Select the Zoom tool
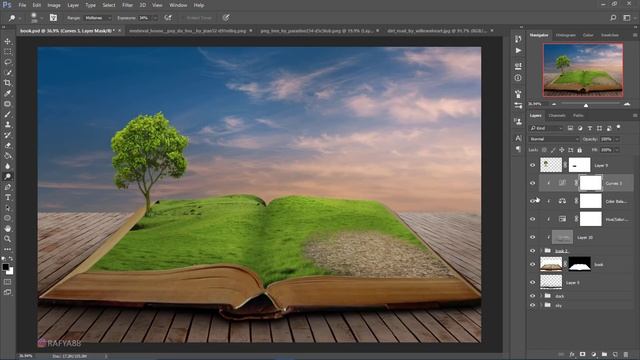This screenshot has width=640, height=360. point(7,239)
